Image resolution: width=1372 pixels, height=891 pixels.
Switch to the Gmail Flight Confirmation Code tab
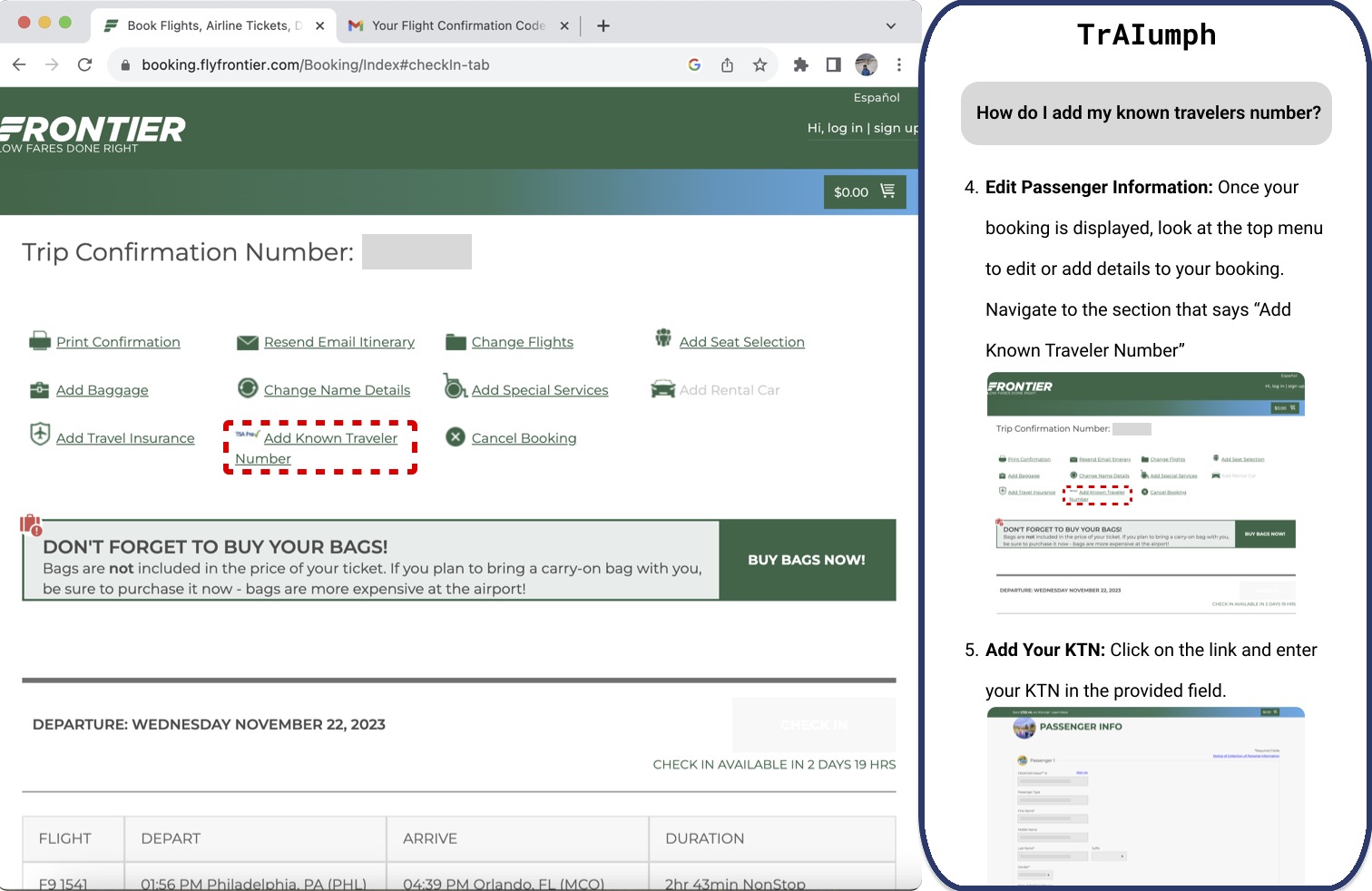click(458, 25)
